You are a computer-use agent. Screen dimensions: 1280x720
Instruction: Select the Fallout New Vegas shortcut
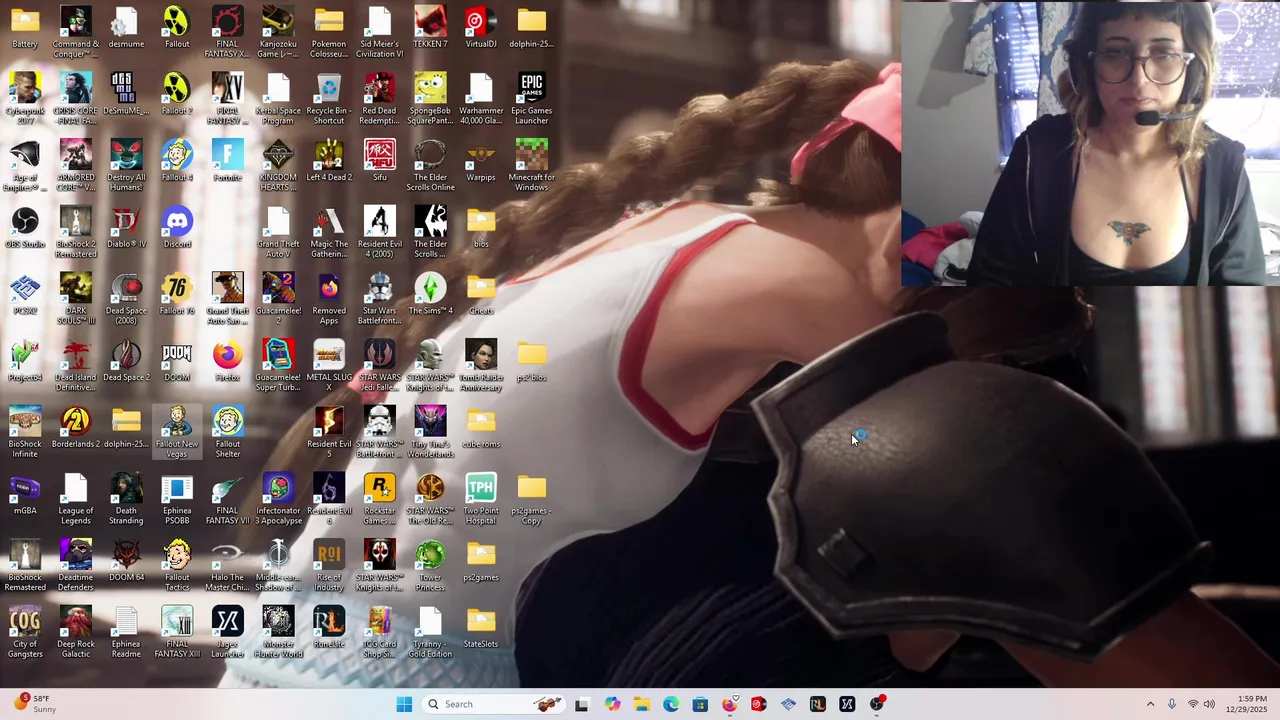coord(177,432)
